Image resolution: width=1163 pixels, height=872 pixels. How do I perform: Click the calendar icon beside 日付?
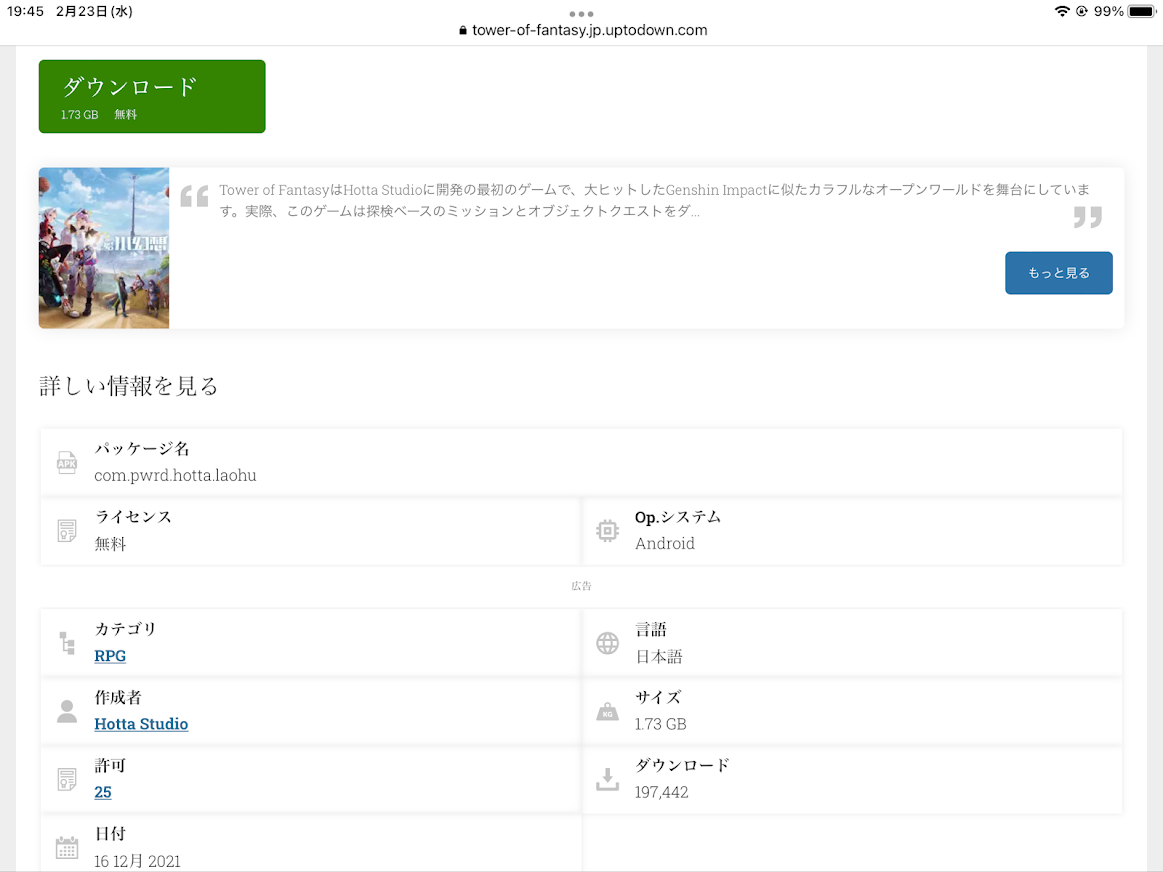(67, 848)
